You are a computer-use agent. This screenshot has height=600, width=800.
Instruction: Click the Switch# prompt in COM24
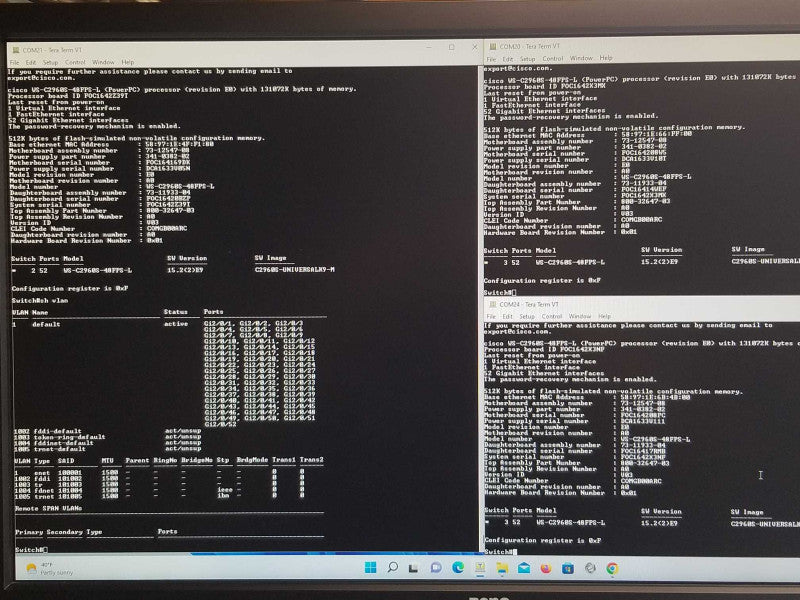tap(499, 552)
